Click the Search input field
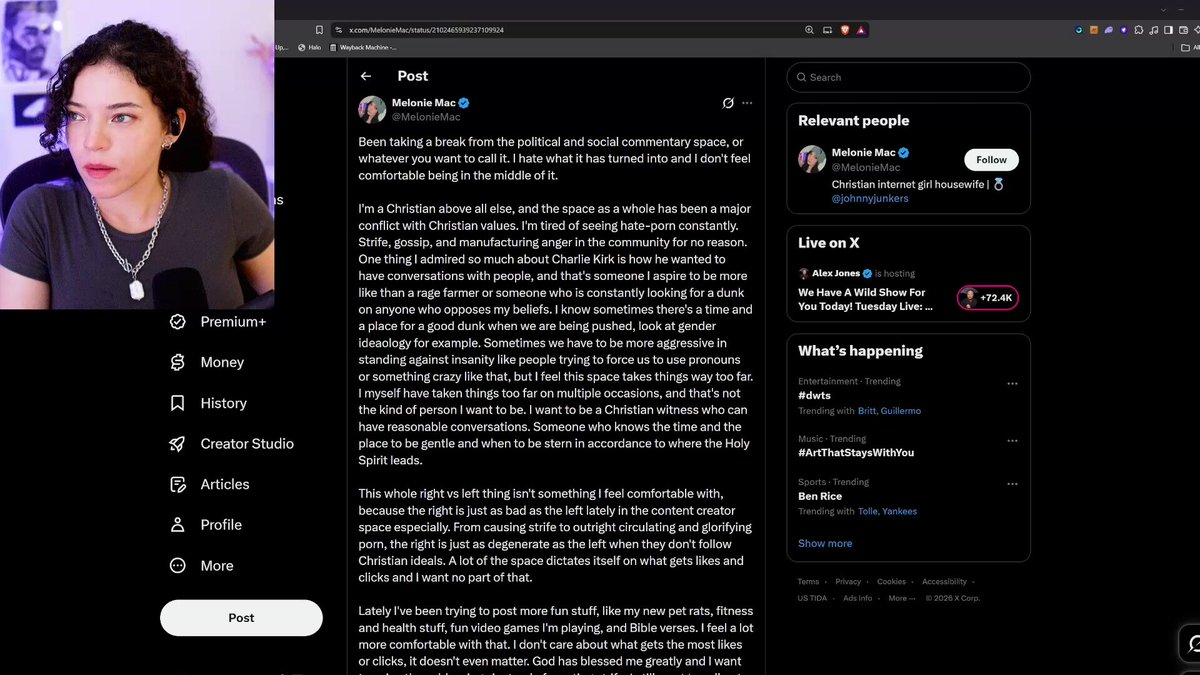This screenshot has height=675, width=1200. point(908,77)
